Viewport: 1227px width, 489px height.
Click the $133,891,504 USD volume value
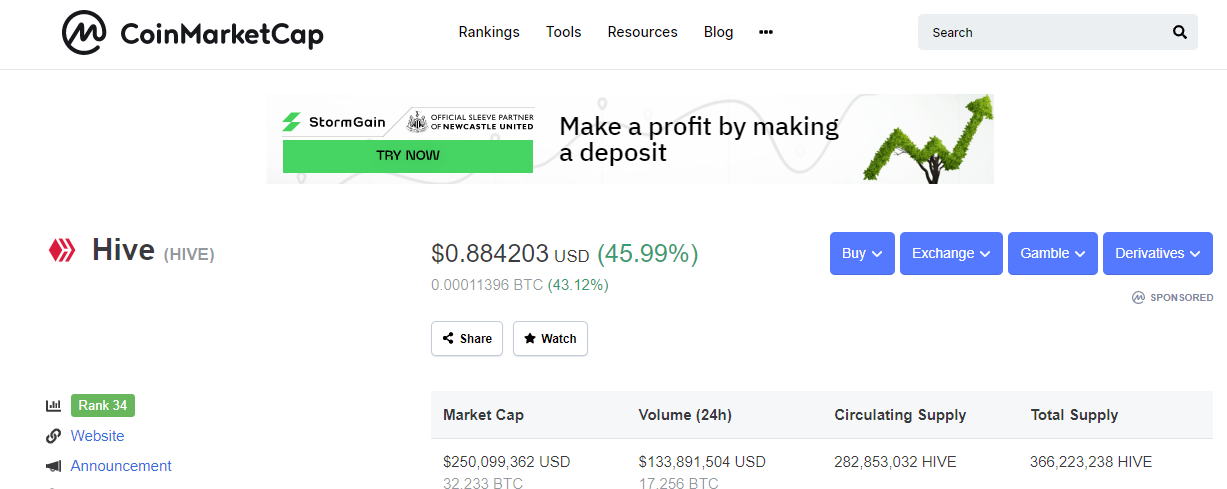pyautogui.click(x=702, y=462)
